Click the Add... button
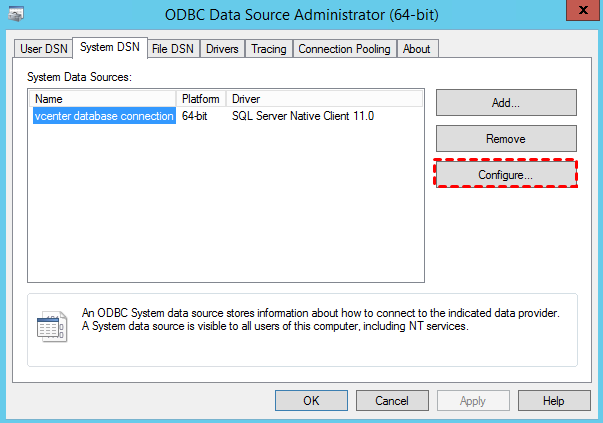The width and height of the screenshot is (603, 423). (506, 102)
